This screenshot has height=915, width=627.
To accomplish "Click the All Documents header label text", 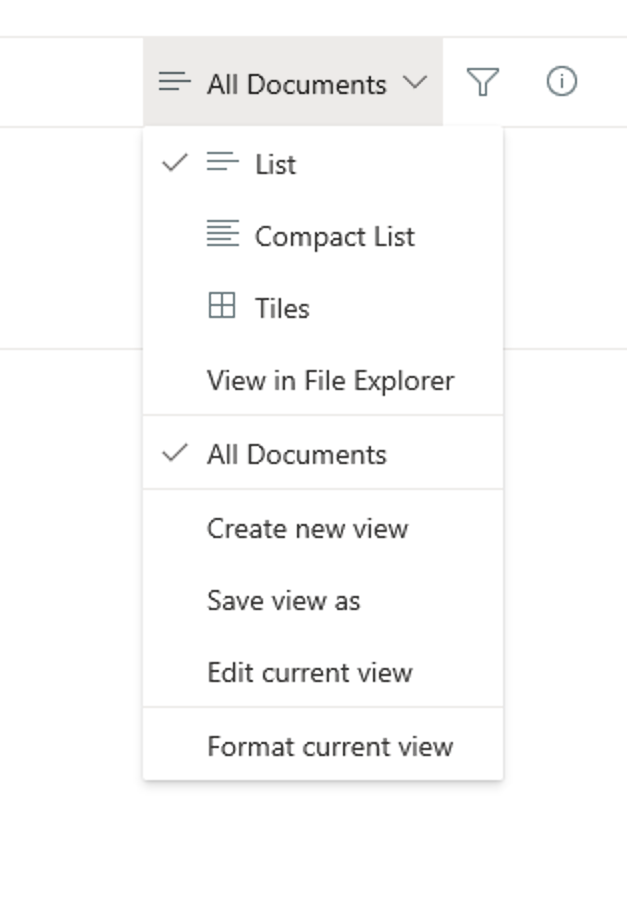I will pyautogui.click(x=297, y=84).
